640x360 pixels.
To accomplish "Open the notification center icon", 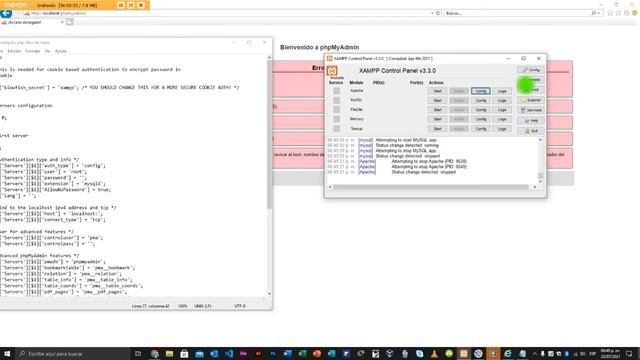I will [x=629, y=353].
